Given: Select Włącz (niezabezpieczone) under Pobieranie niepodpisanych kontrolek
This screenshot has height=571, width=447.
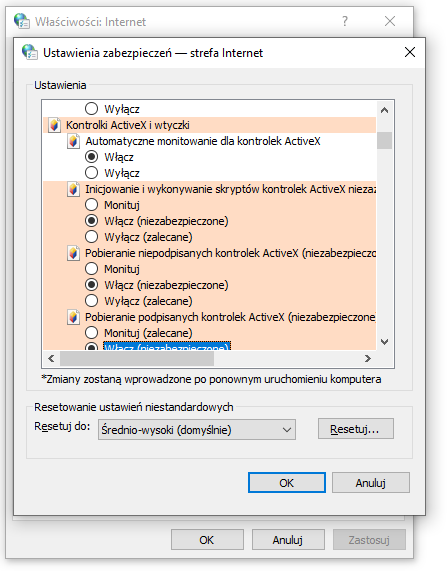Looking at the screenshot, I should point(91,285).
